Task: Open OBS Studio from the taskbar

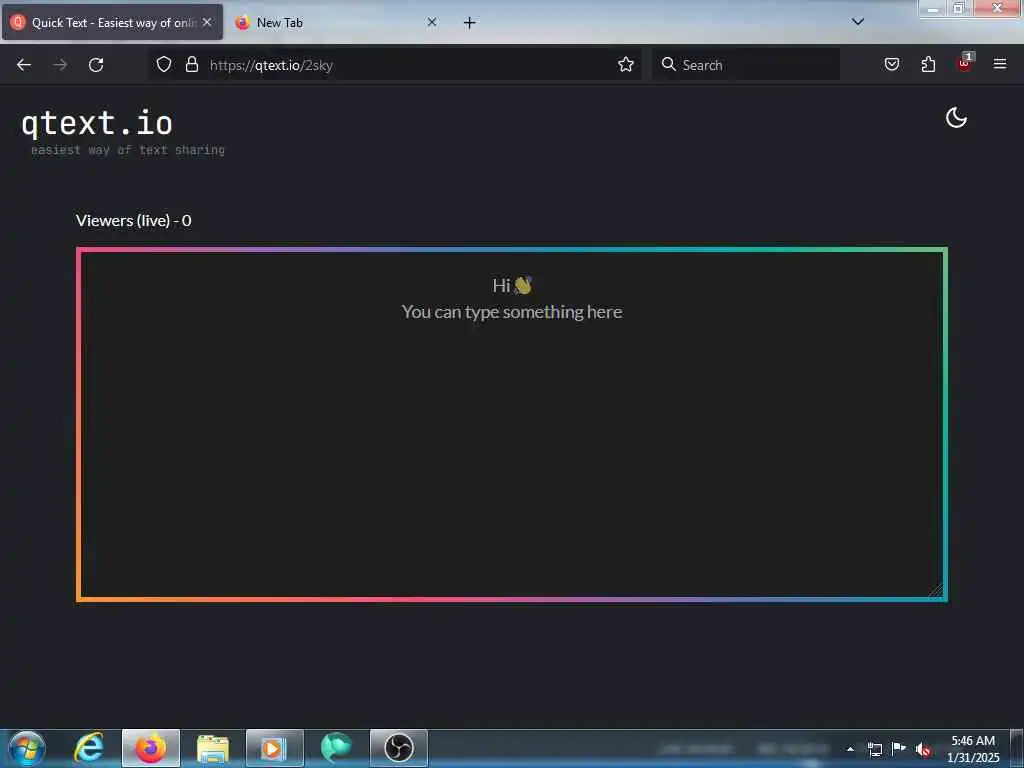Action: tap(398, 748)
